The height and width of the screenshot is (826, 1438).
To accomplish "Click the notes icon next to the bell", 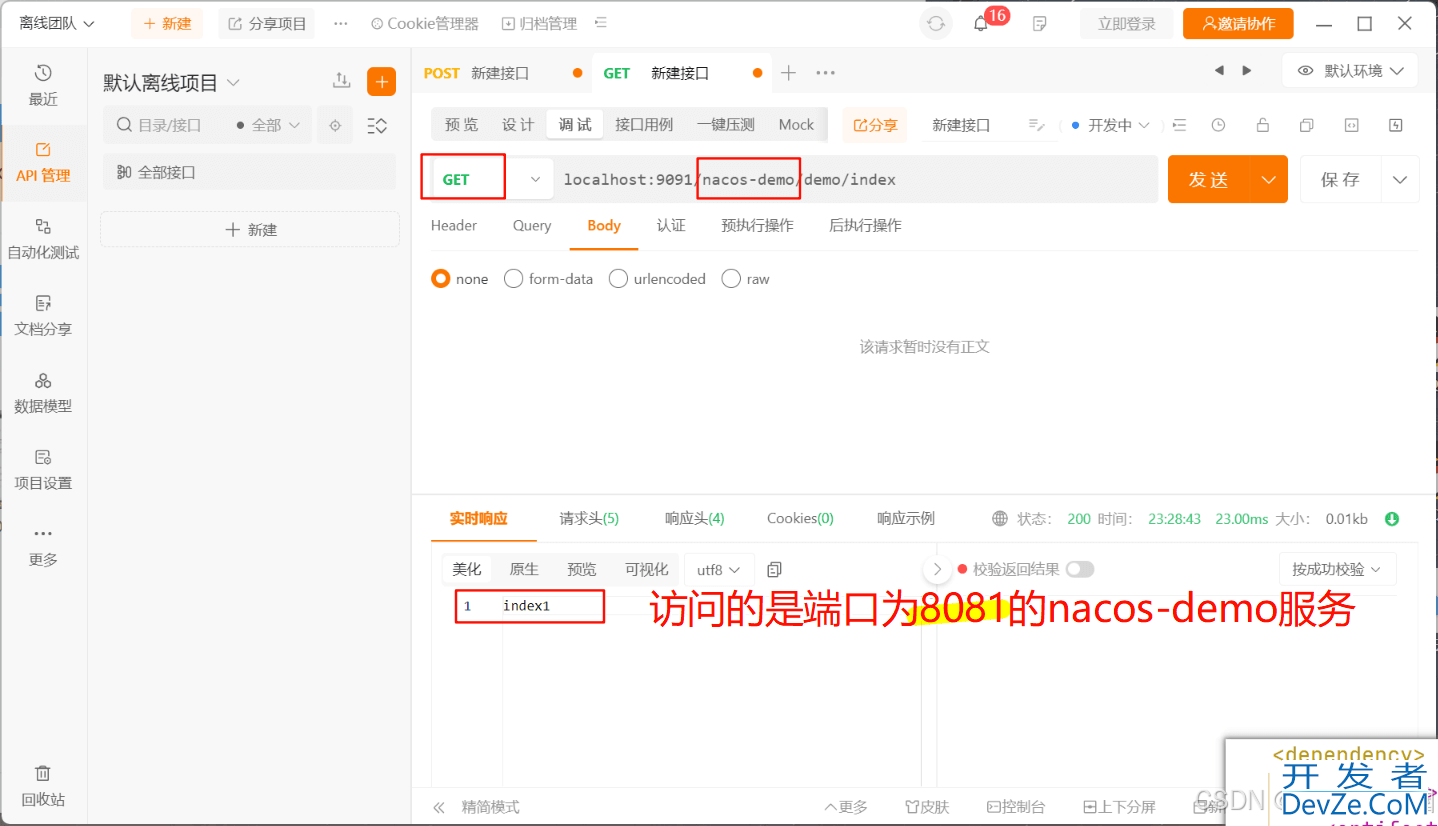I will tap(1040, 23).
